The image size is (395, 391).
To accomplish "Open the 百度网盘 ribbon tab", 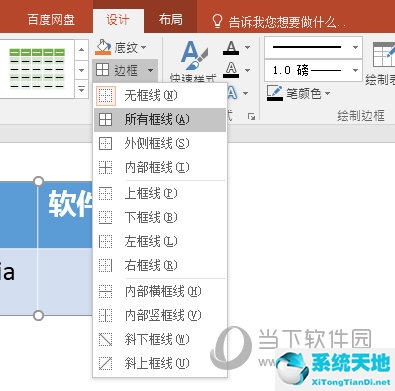I will pos(51,20).
